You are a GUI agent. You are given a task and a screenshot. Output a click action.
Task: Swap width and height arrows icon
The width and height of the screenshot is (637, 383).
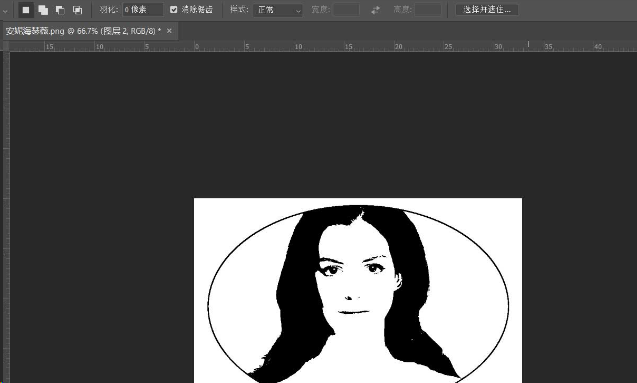(x=376, y=10)
